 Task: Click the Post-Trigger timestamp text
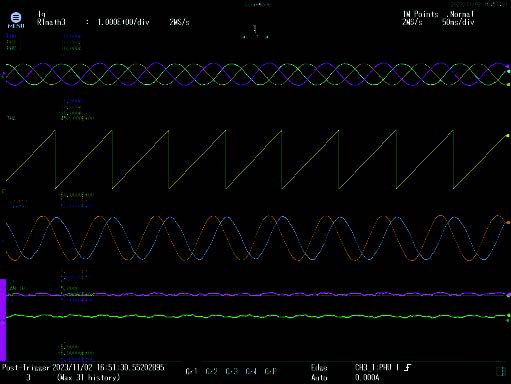[83, 367]
